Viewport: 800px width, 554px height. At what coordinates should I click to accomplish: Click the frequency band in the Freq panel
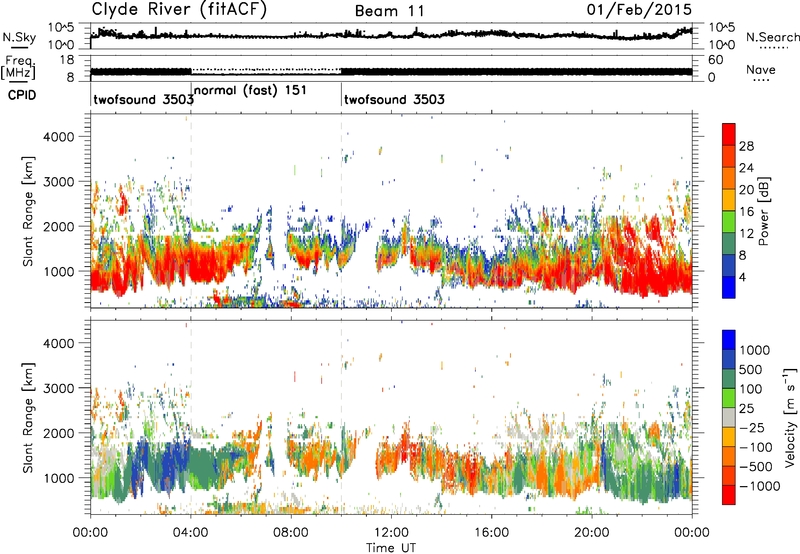click(x=391, y=71)
